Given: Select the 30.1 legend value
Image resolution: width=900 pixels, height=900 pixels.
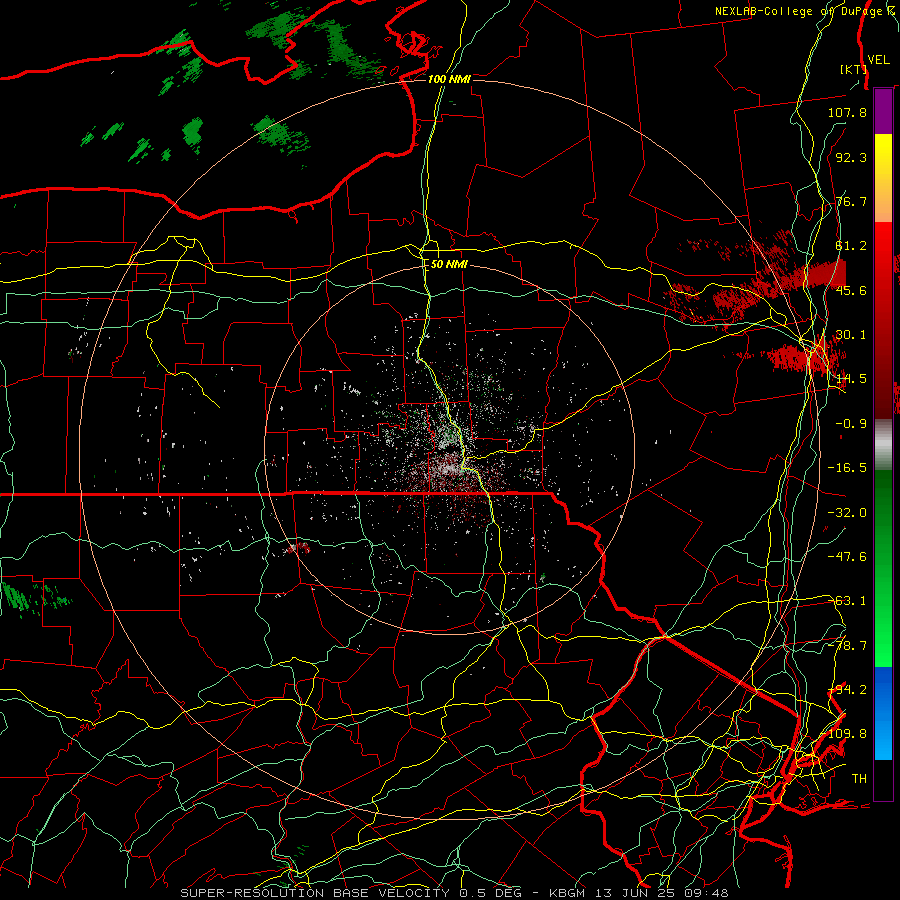Looking at the screenshot, I should (x=851, y=335).
